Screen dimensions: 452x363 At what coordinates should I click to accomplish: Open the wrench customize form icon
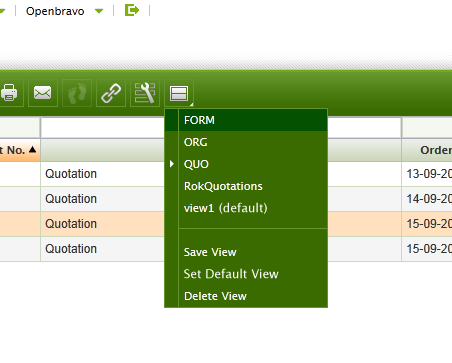tap(145, 93)
